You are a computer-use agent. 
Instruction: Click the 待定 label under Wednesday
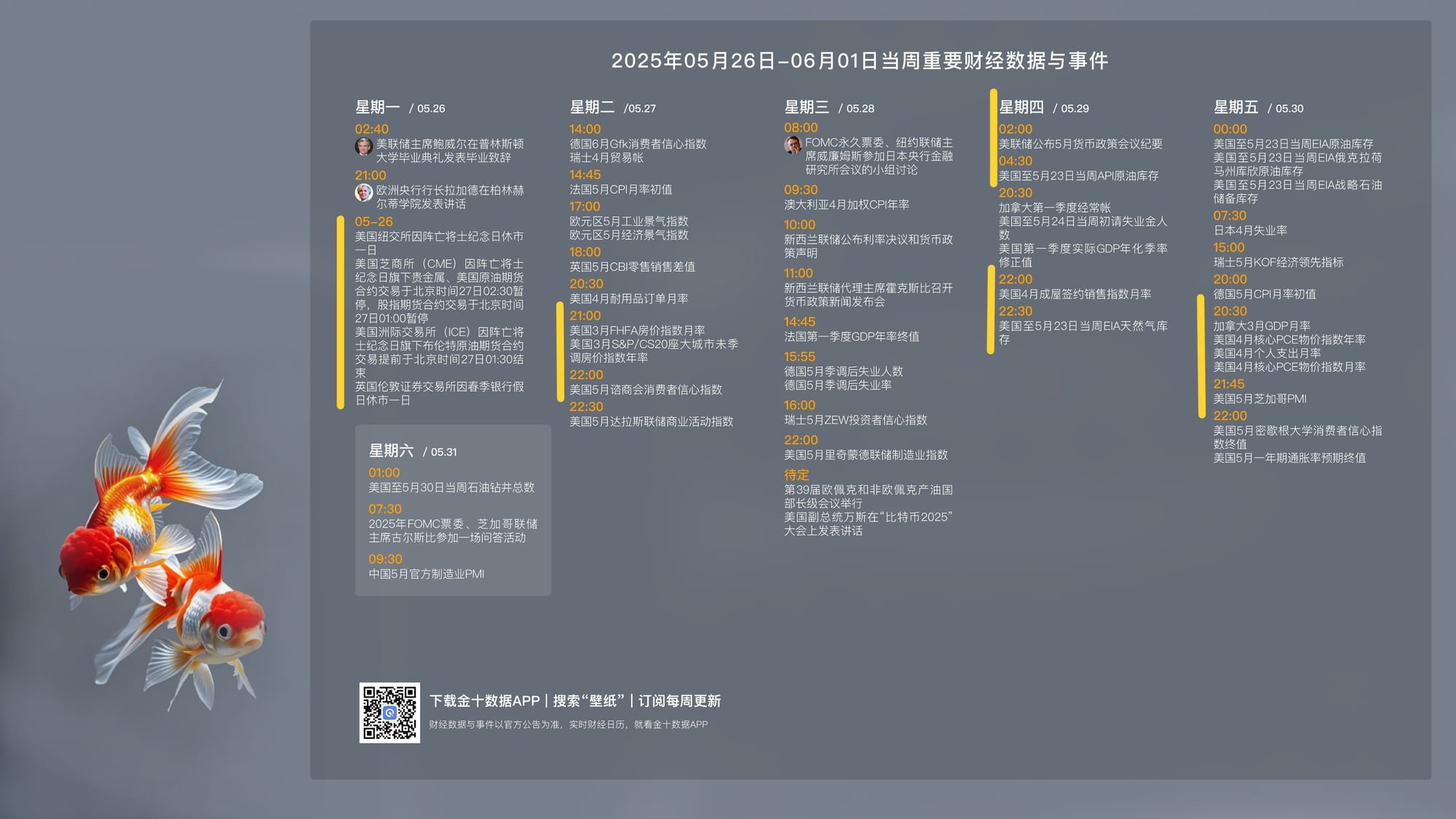pos(796,475)
